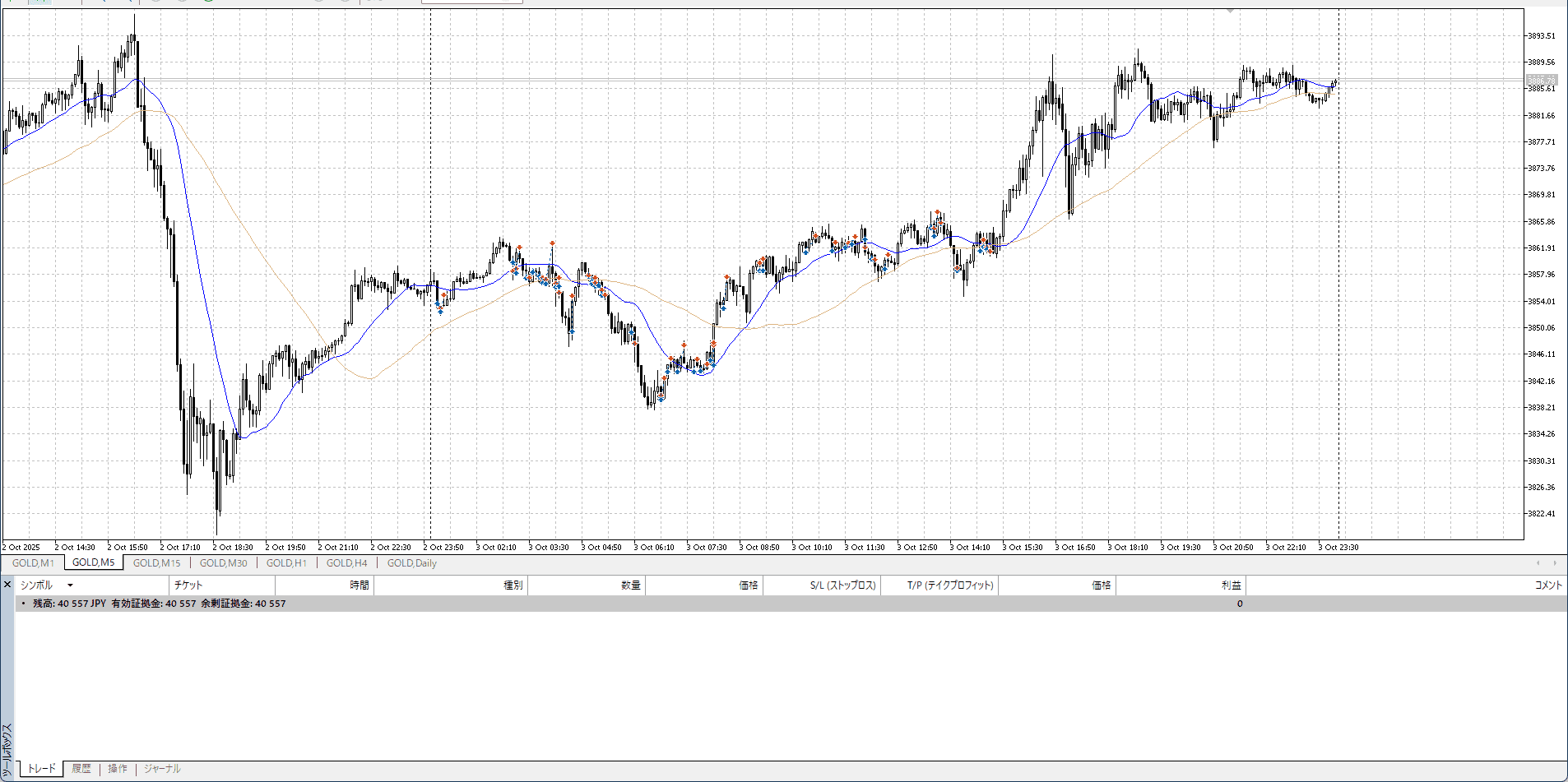Viewport: 1568px width, 782px height.
Task: Show the ジャーナル tab
Action: pyautogui.click(x=162, y=769)
